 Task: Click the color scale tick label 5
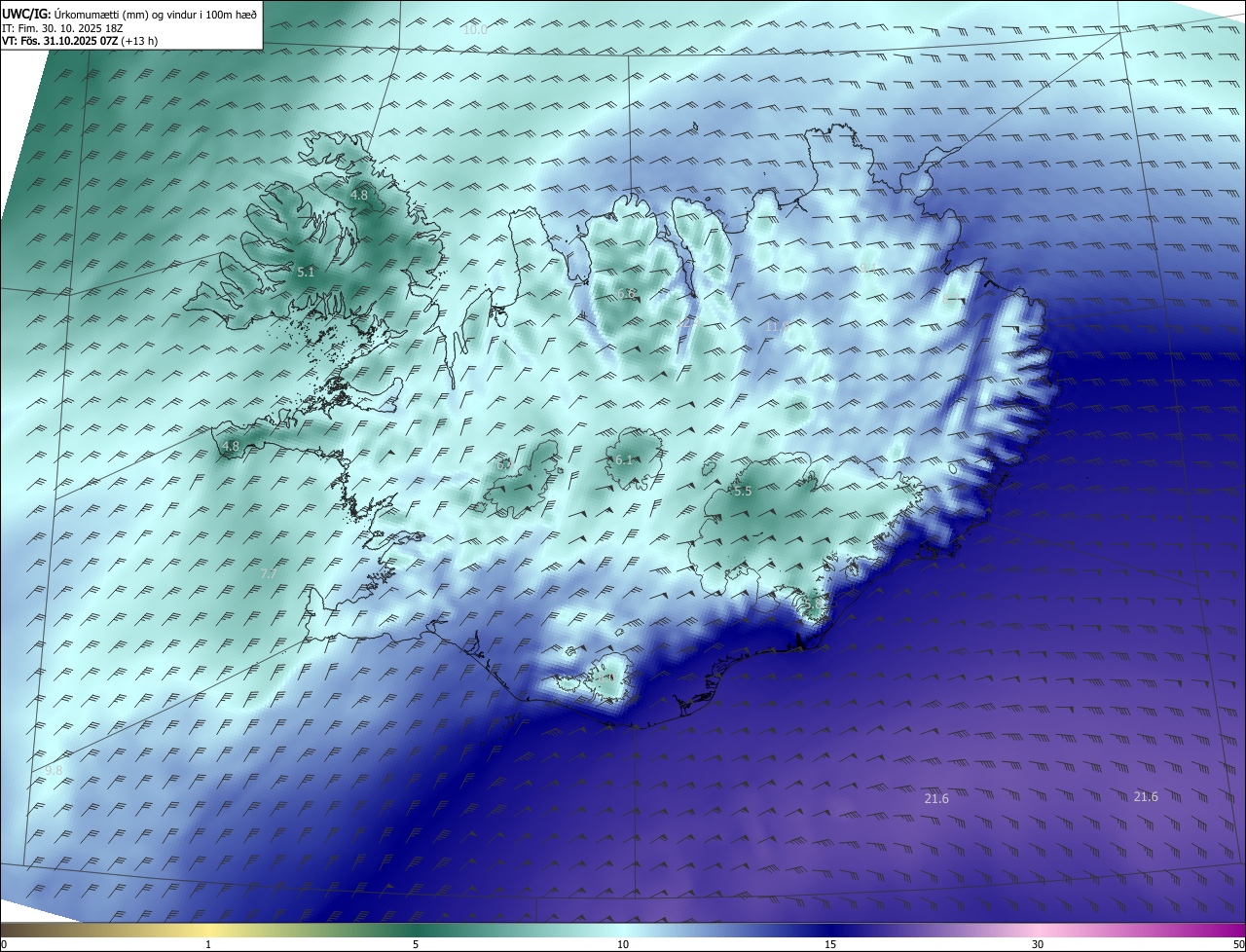(x=416, y=944)
